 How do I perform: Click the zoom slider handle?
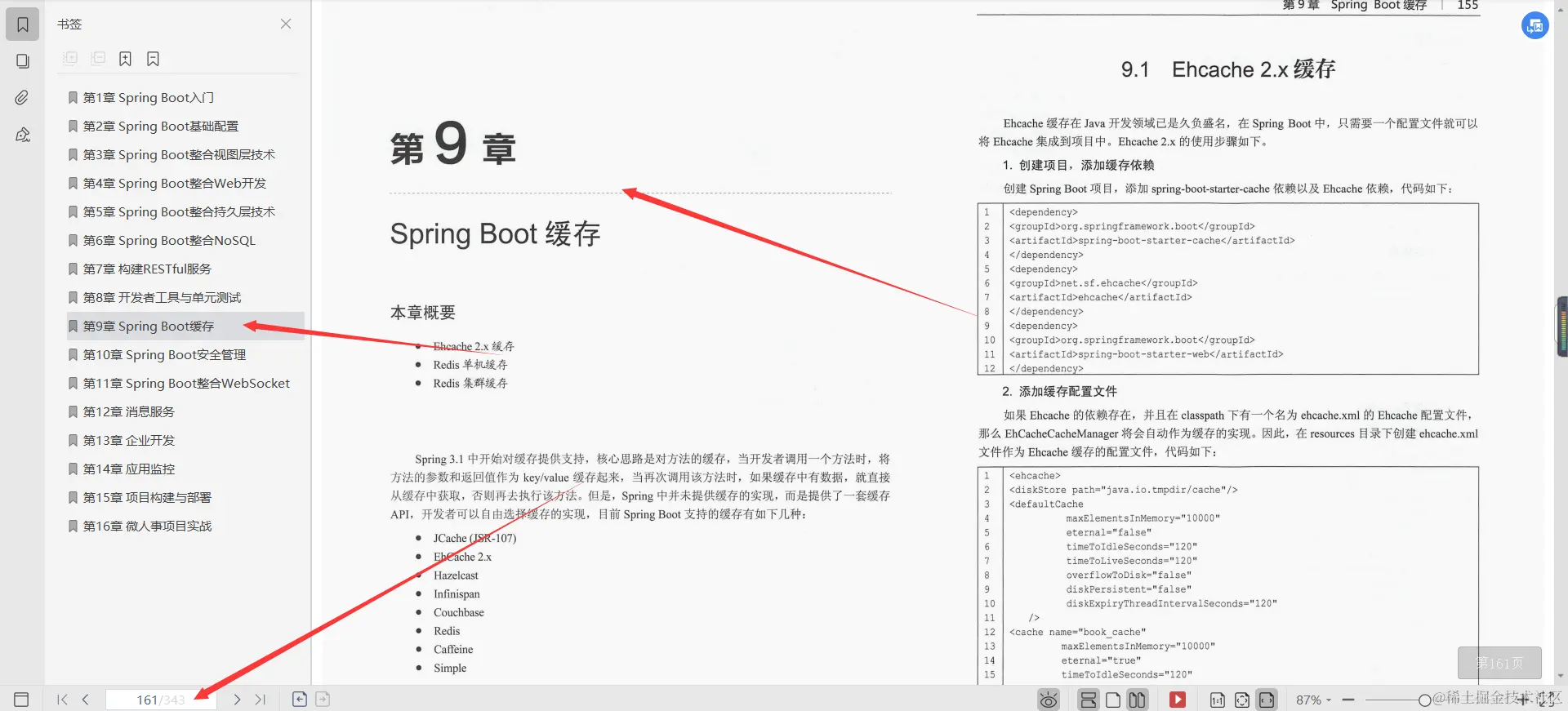1425,700
